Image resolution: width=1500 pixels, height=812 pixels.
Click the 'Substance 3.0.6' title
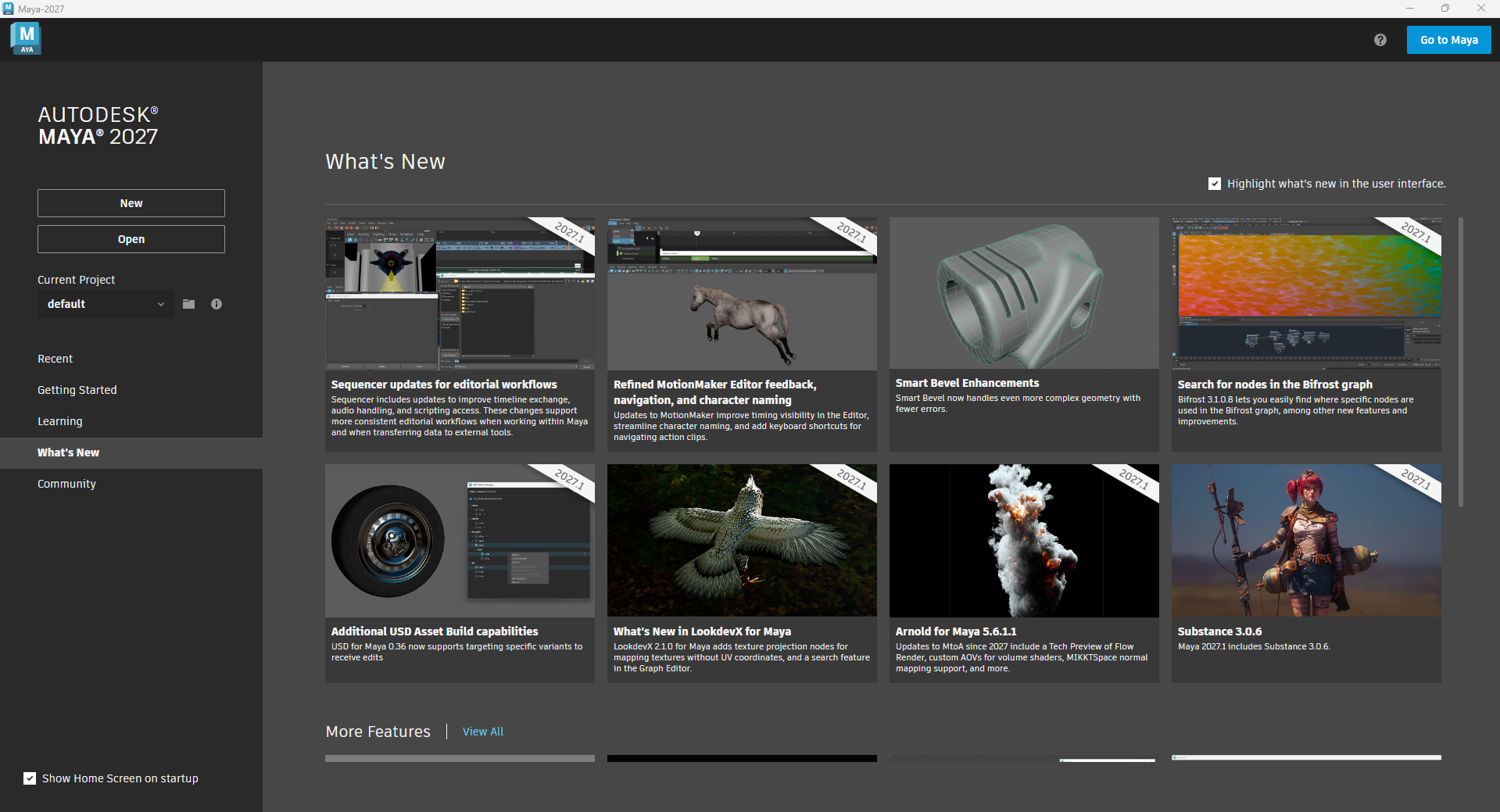(1219, 631)
